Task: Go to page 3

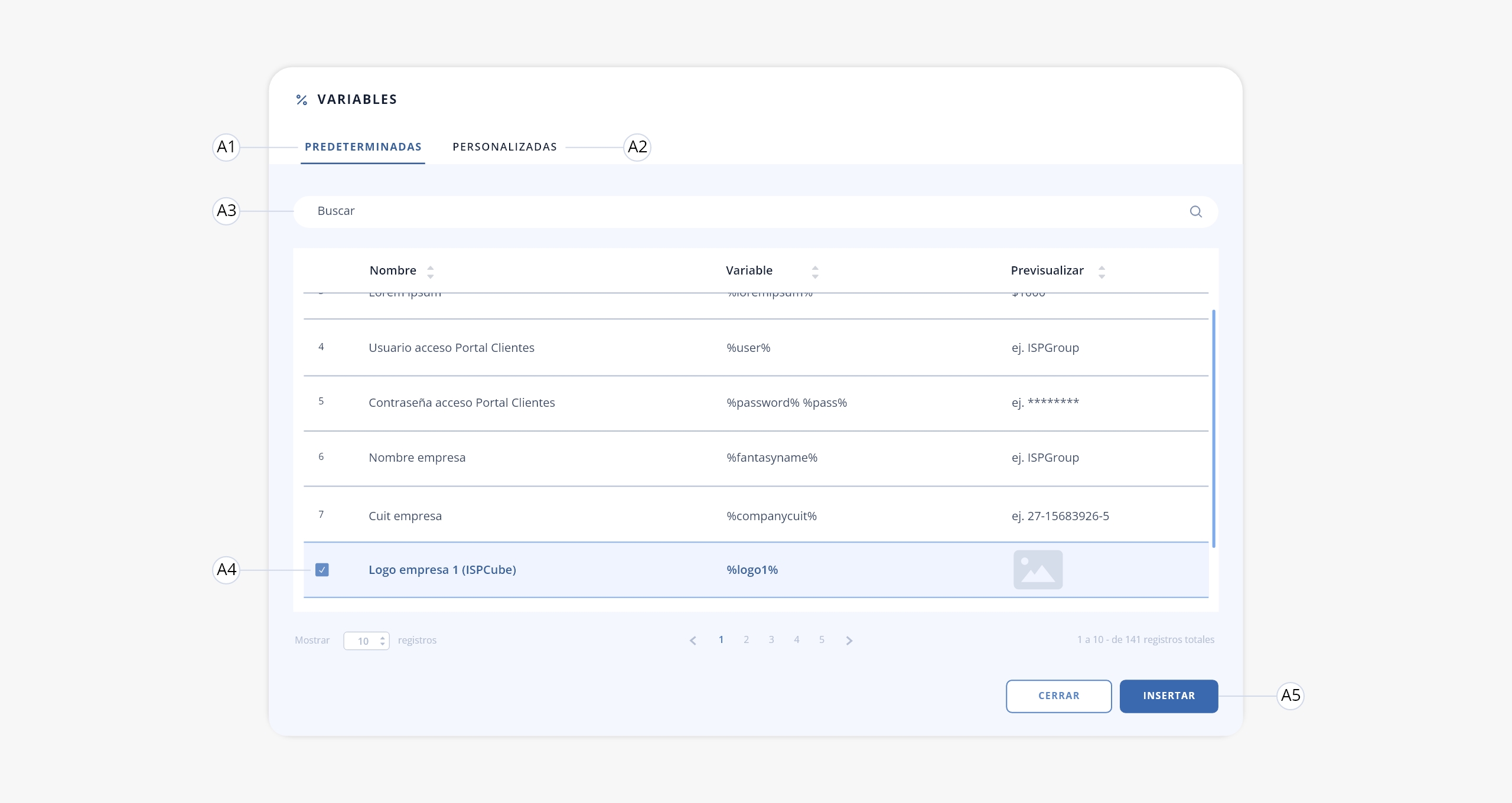Action: click(771, 639)
